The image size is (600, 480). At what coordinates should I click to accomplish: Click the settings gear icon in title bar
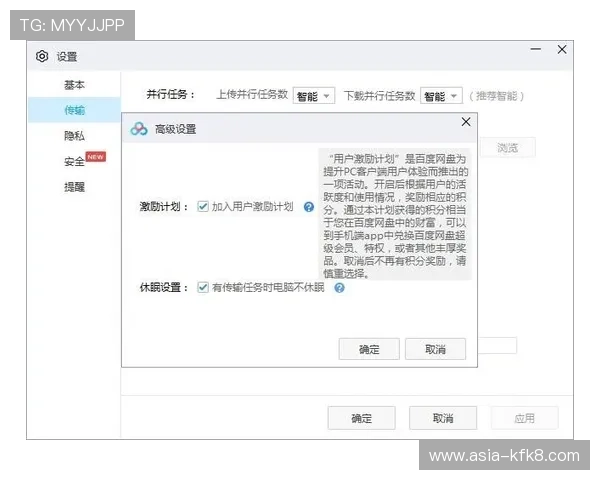[x=42, y=56]
